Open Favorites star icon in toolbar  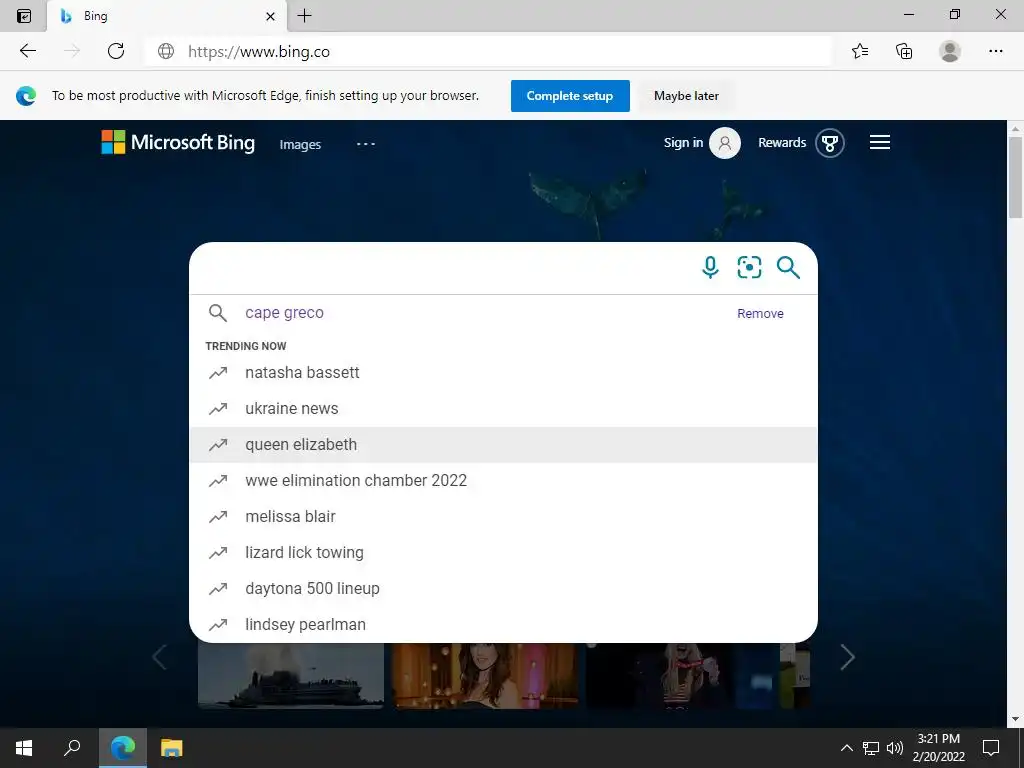pyautogui.click(x=860, y=51)
